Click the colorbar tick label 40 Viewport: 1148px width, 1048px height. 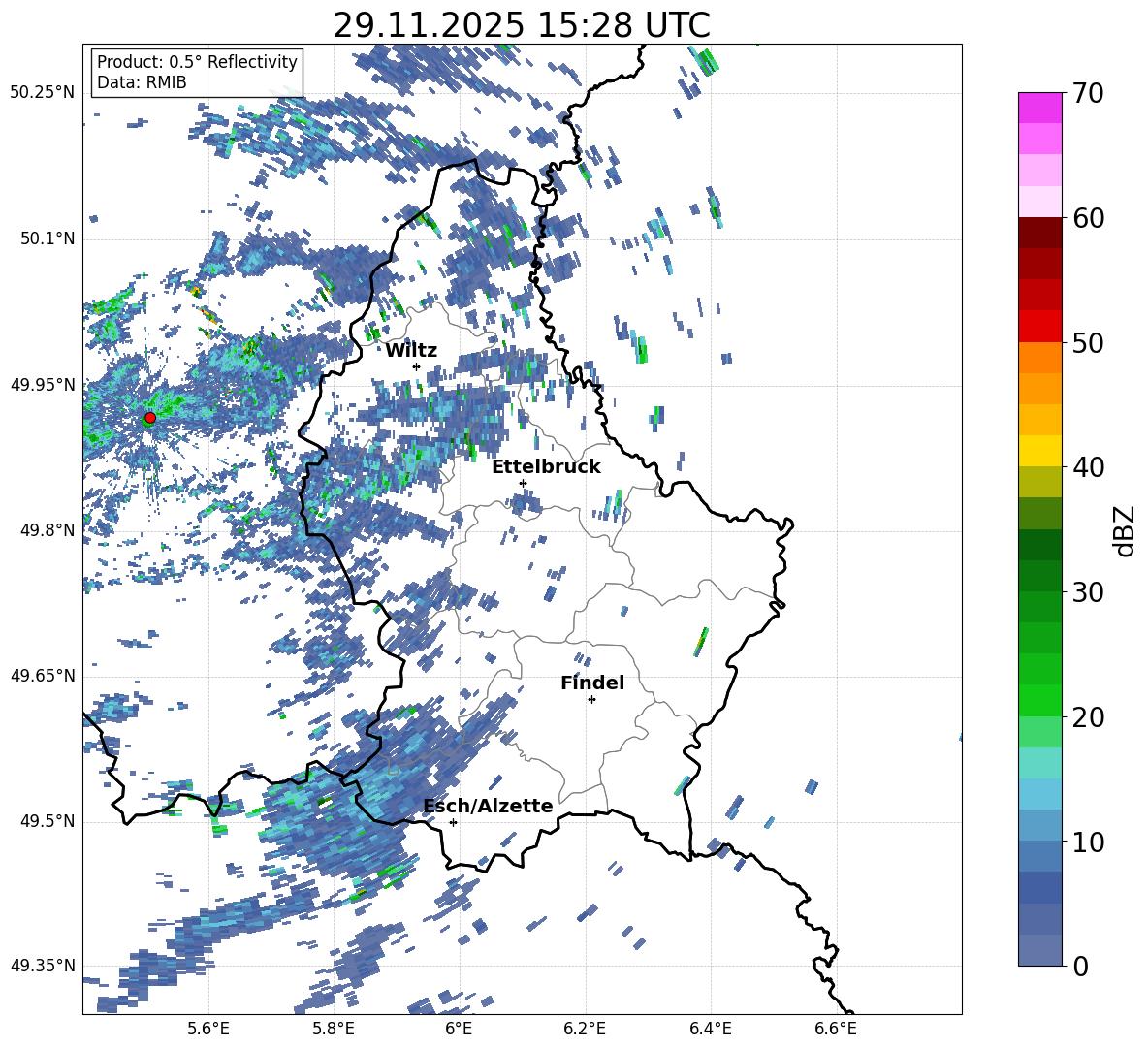(1088, 467)
